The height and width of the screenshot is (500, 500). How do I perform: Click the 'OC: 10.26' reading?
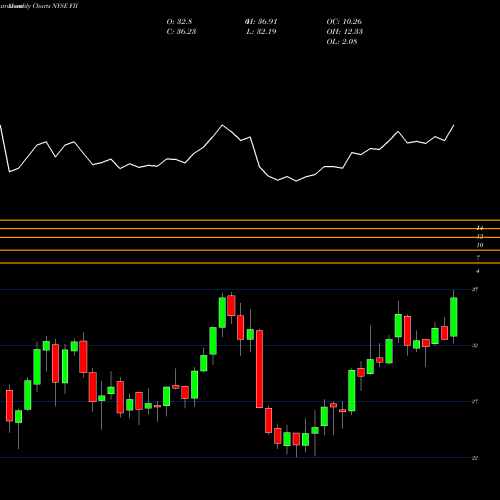tap(344, 22)
